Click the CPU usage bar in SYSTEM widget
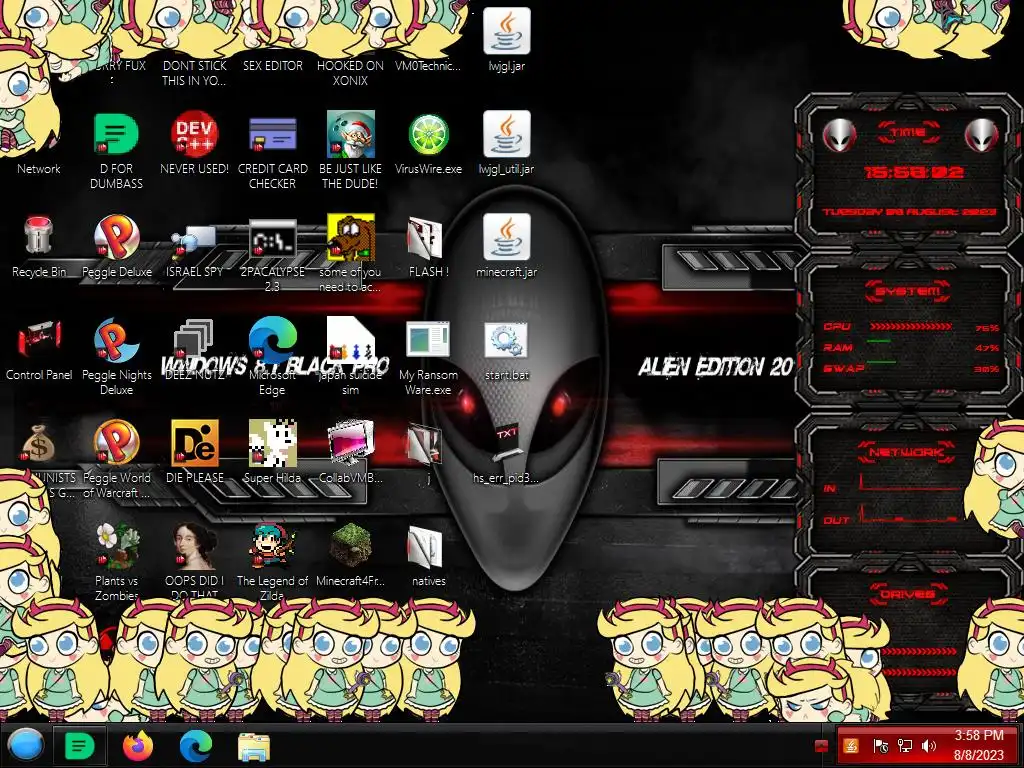The height and width of the screenshot is (768, 1024). 910,327
